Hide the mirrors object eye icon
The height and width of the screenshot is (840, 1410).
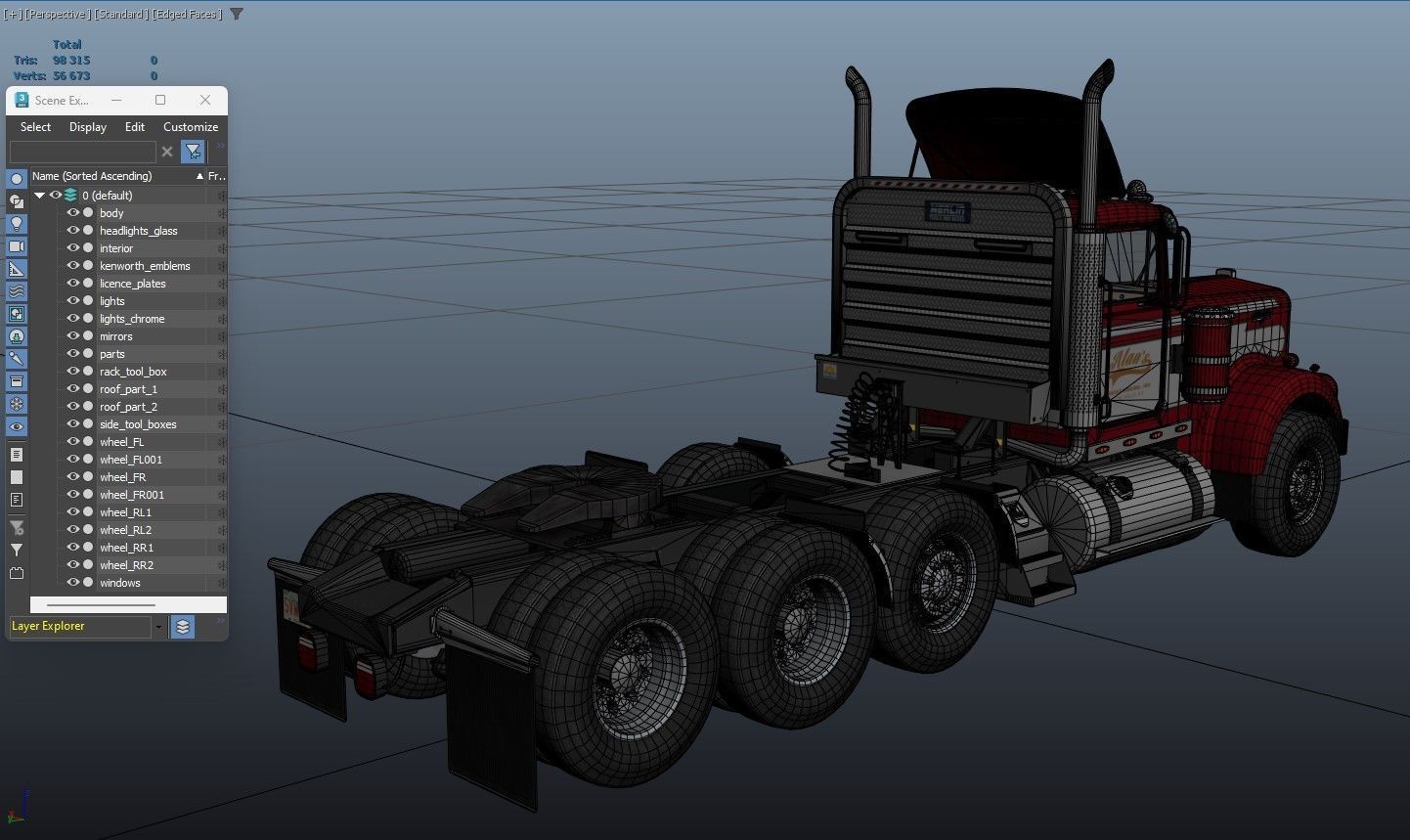(72, 336)
